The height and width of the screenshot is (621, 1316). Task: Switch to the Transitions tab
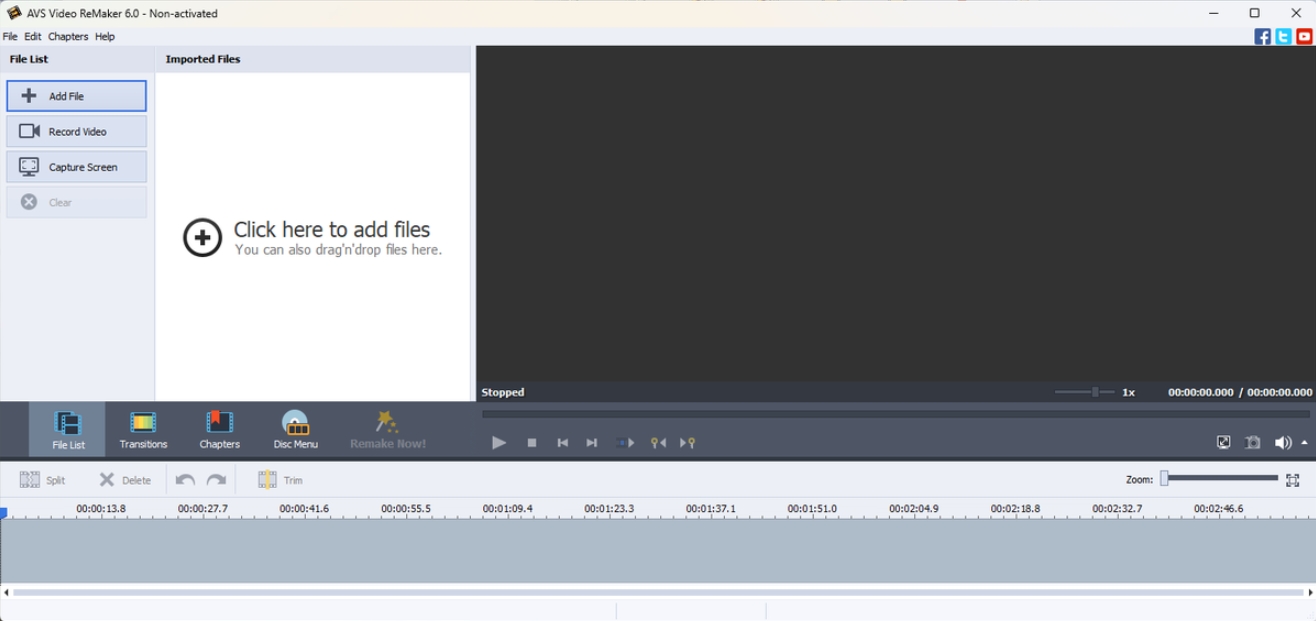click(x=143, y=430)
